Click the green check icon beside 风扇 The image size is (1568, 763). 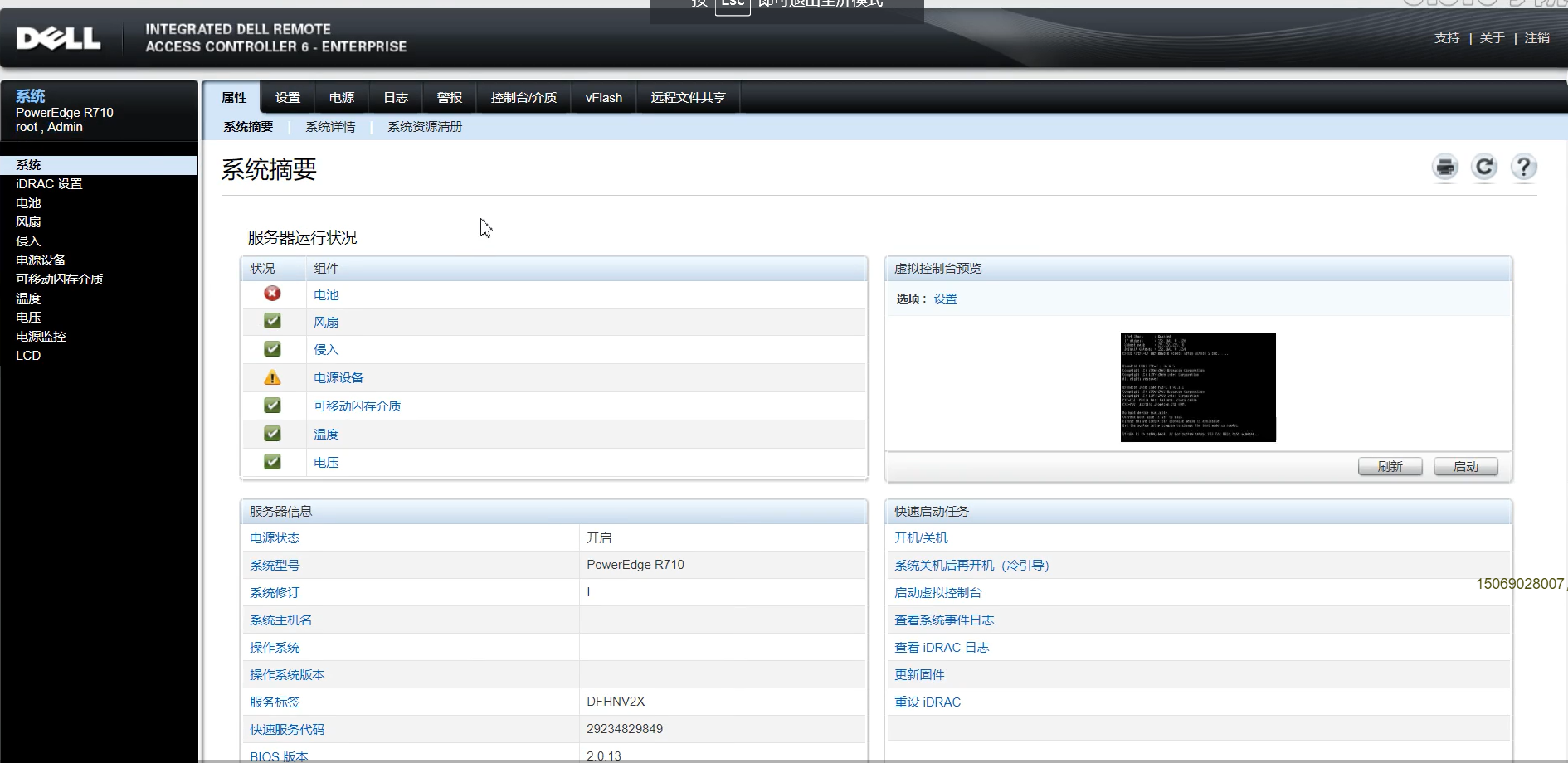pos(272,321)
